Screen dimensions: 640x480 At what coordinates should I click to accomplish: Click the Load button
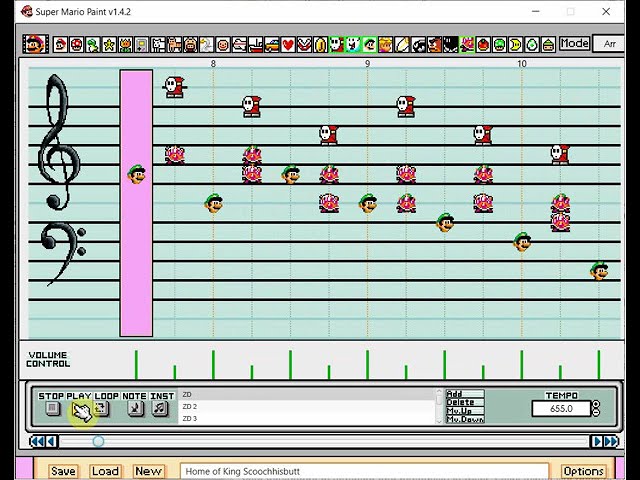pos(105,471)
